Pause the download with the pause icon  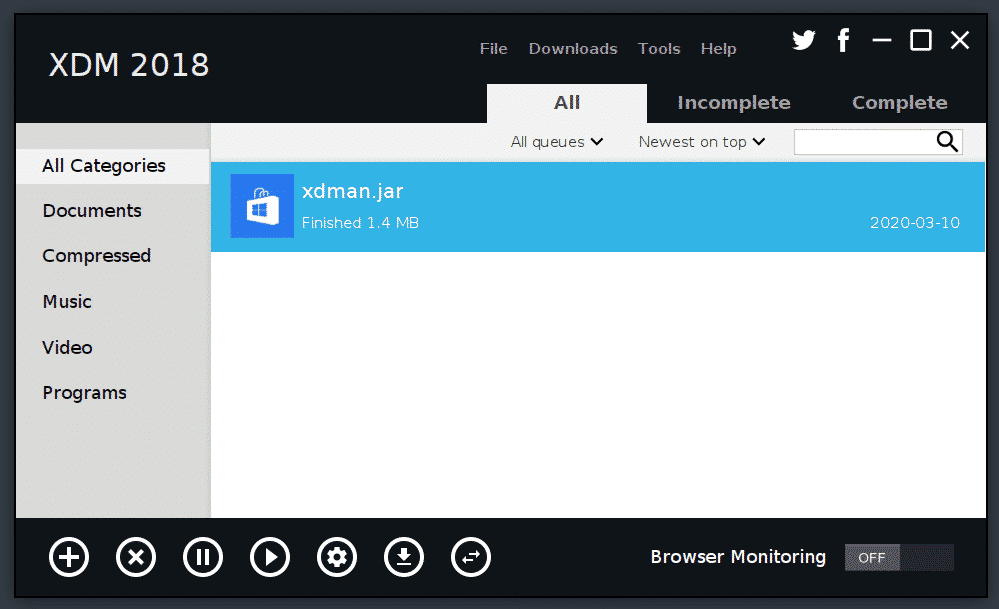point(203,557)
